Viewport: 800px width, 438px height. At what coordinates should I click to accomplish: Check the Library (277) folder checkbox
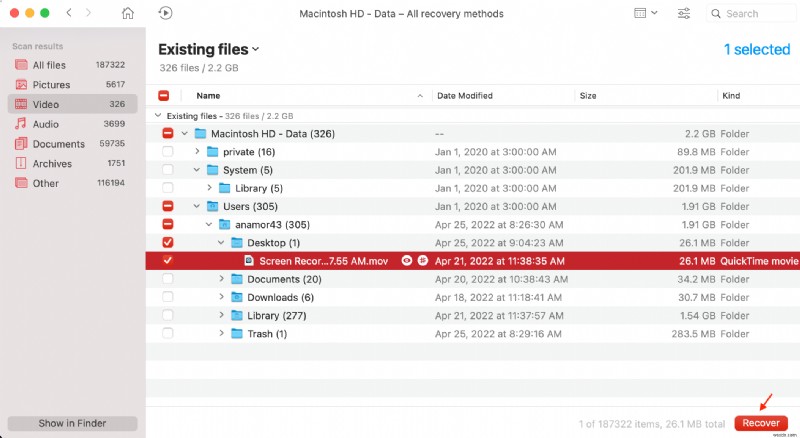(x=167, y=315)
